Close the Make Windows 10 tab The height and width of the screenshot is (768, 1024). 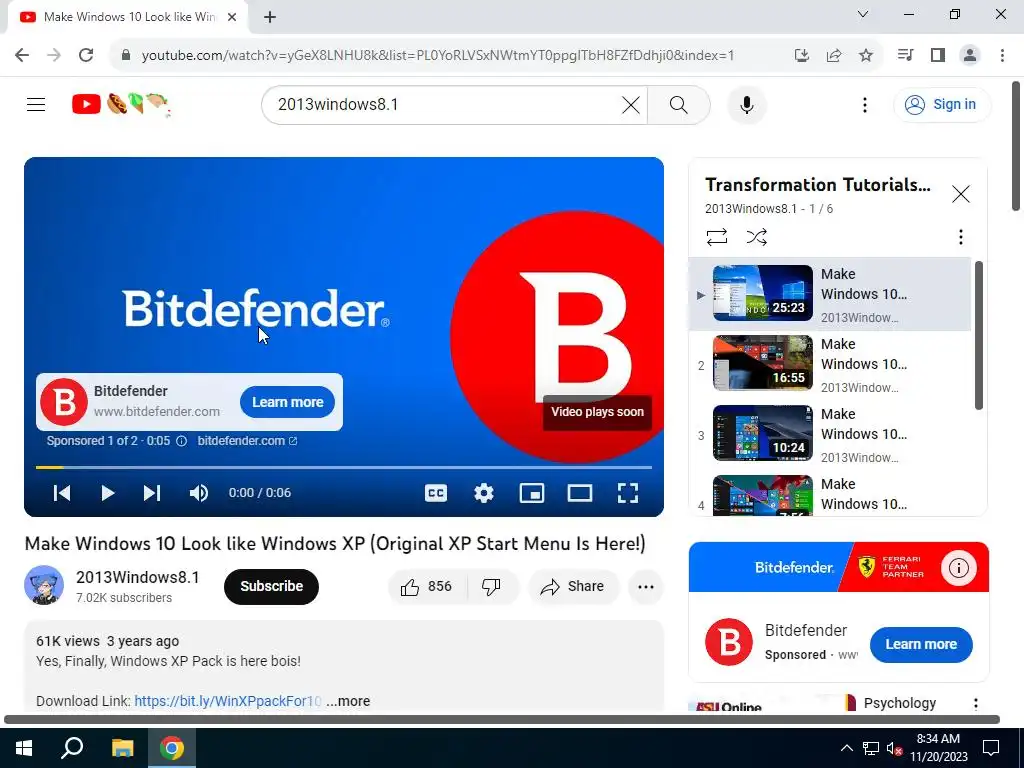pos(232,17)
